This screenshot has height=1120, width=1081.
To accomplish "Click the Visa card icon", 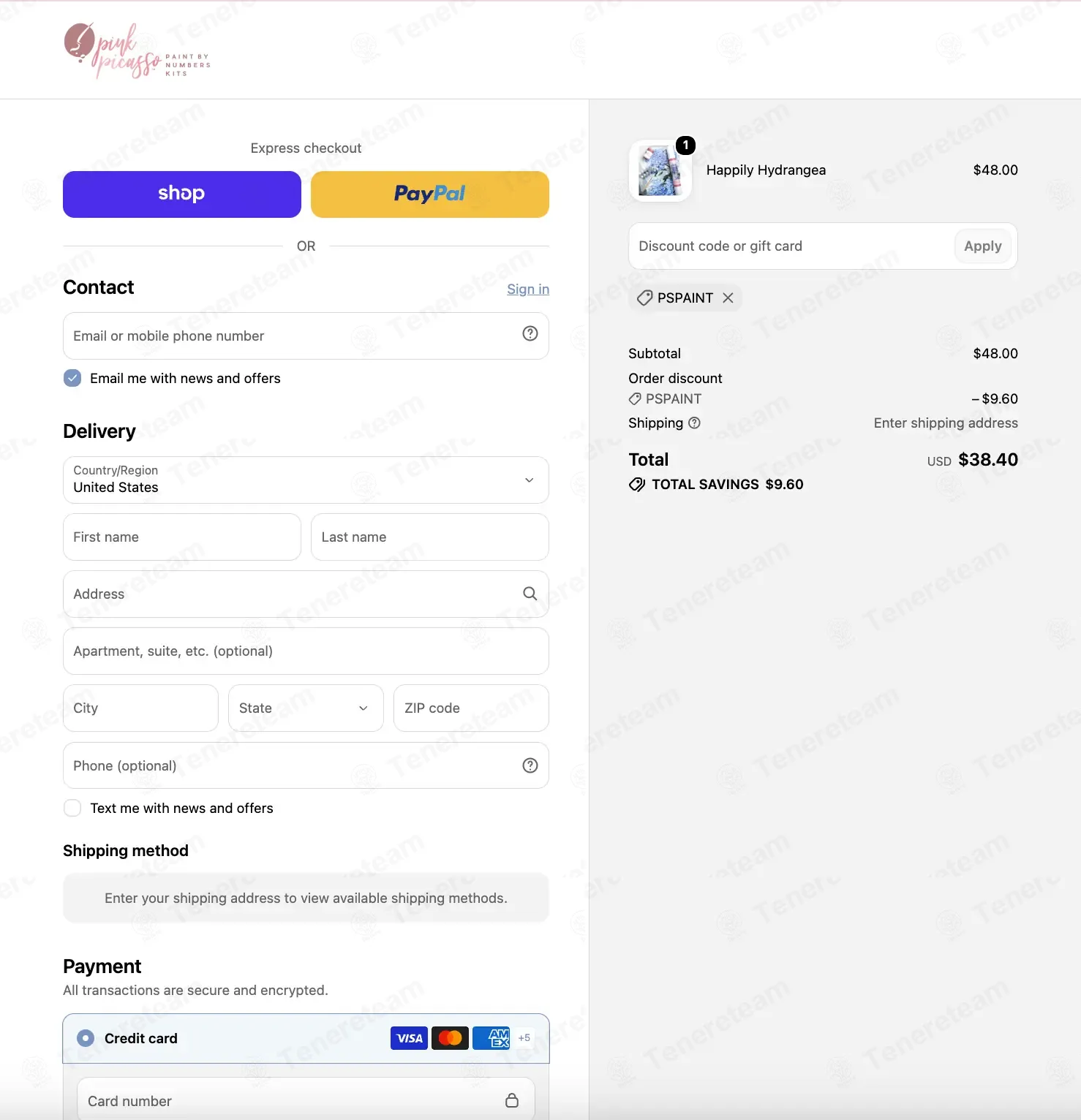I will pyautogui.click(x=410, y=1038).
